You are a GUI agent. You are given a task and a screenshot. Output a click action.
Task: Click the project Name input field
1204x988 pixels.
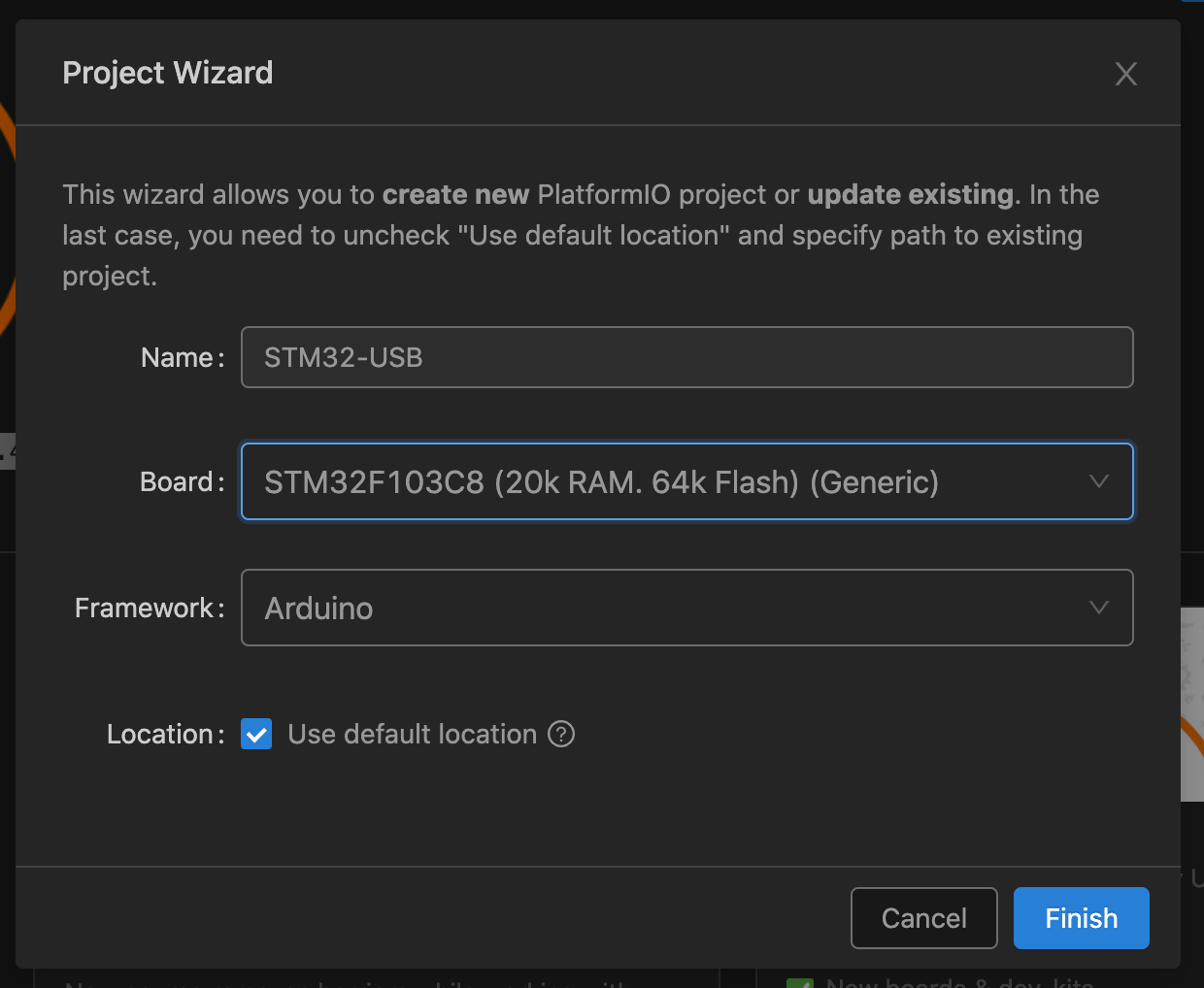tap(686, 357)
